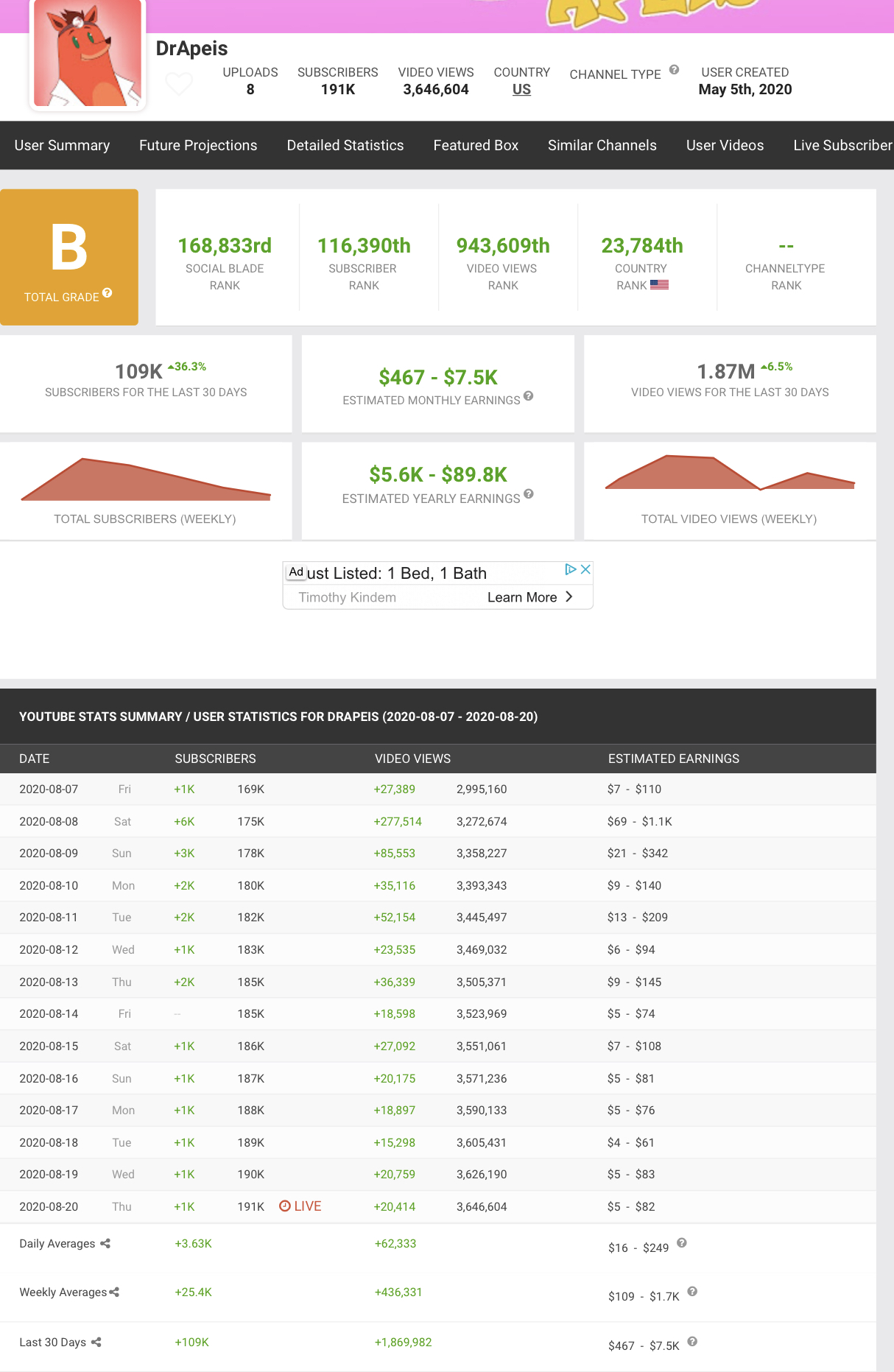The width and height of the screenshot is (894, 1372).
Task: Click the DATE column header
Action: click(35, 759)
